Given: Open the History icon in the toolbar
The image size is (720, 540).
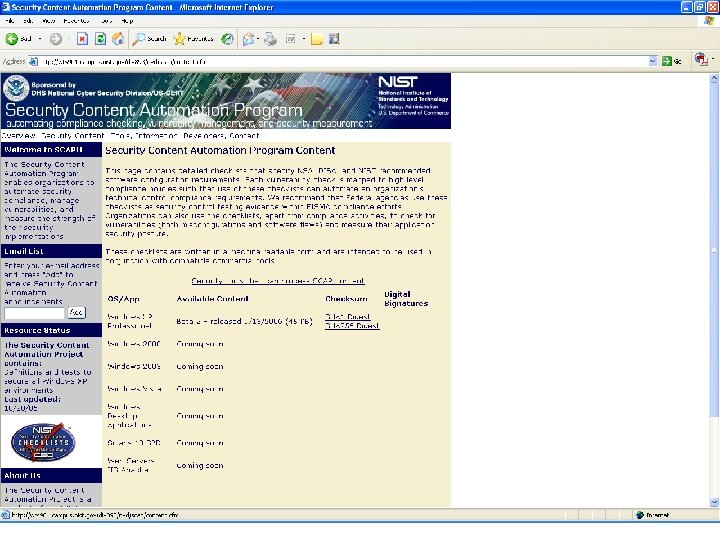Looking at the screenshot, I should click(227, 39).
